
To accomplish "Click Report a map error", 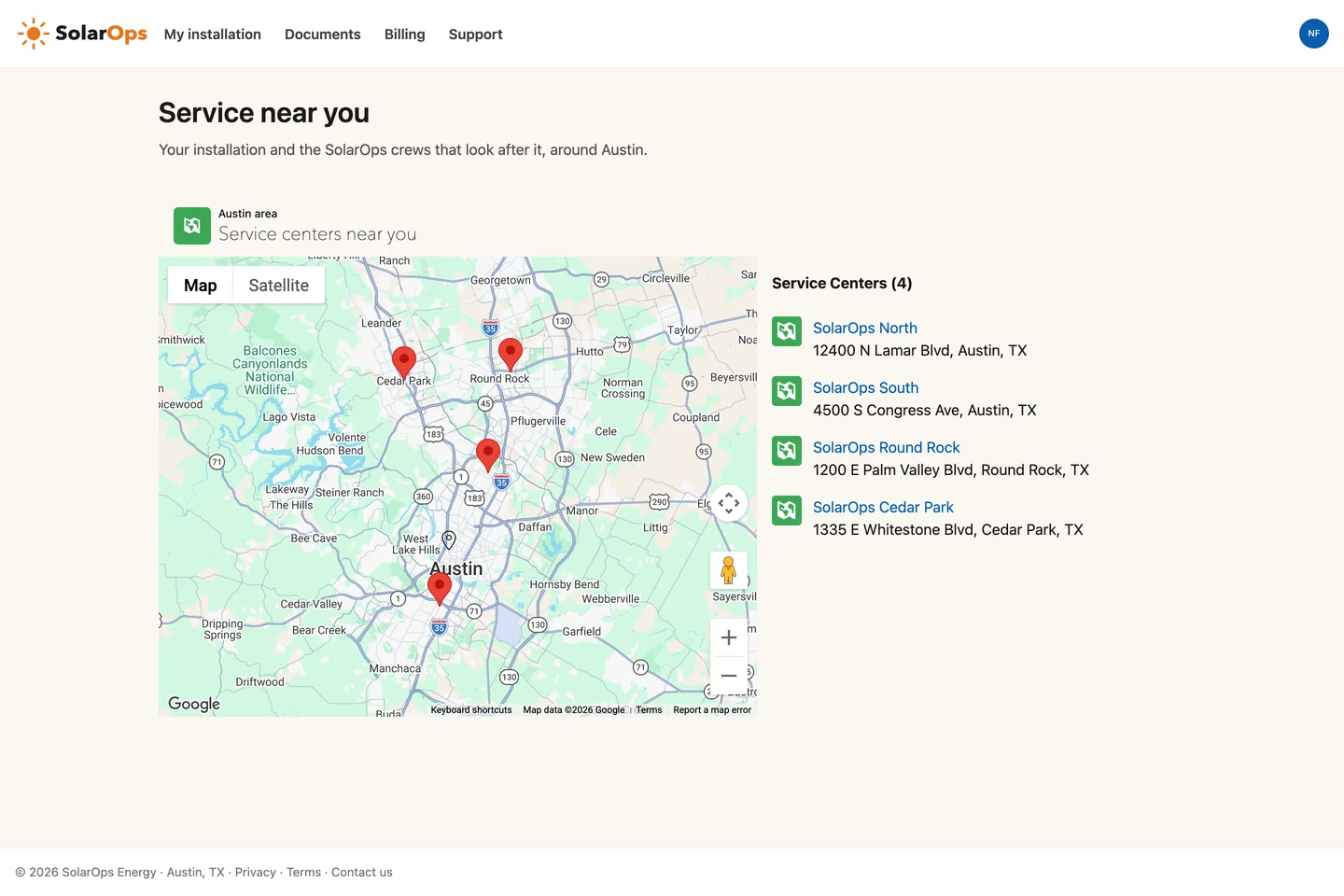I will pos(712,710).
